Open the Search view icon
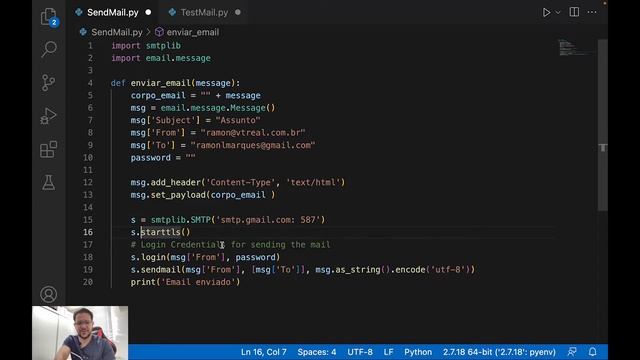 tap(49, 49)
